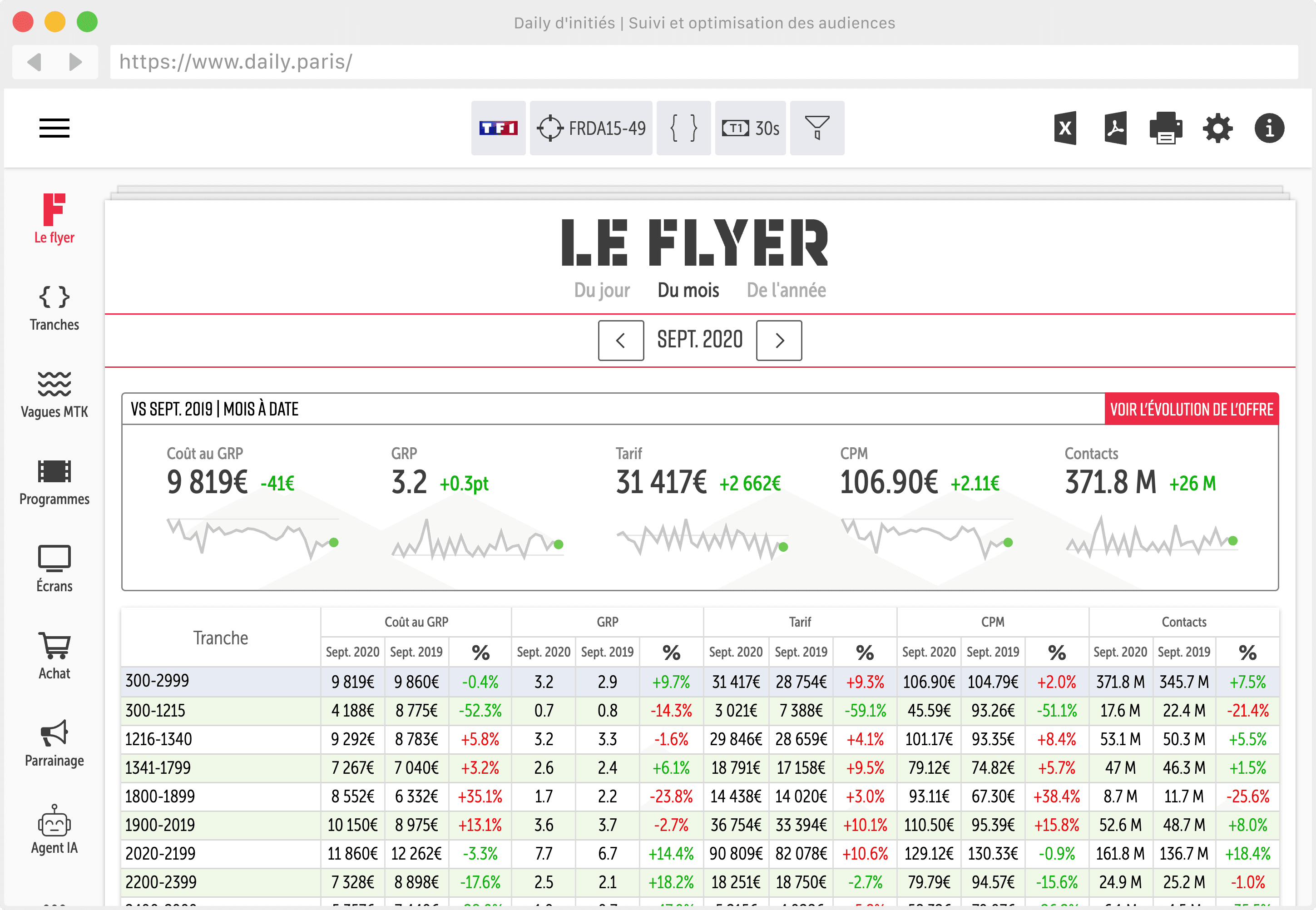The width and height of the screenshot is (1316, 910).
Task: Launch the Agent IA assistant
Action: click(x=54, y=830)
